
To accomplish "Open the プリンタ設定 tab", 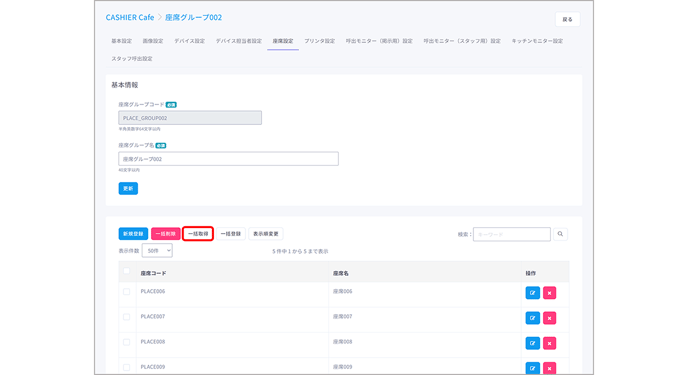I will click(319, 41).
